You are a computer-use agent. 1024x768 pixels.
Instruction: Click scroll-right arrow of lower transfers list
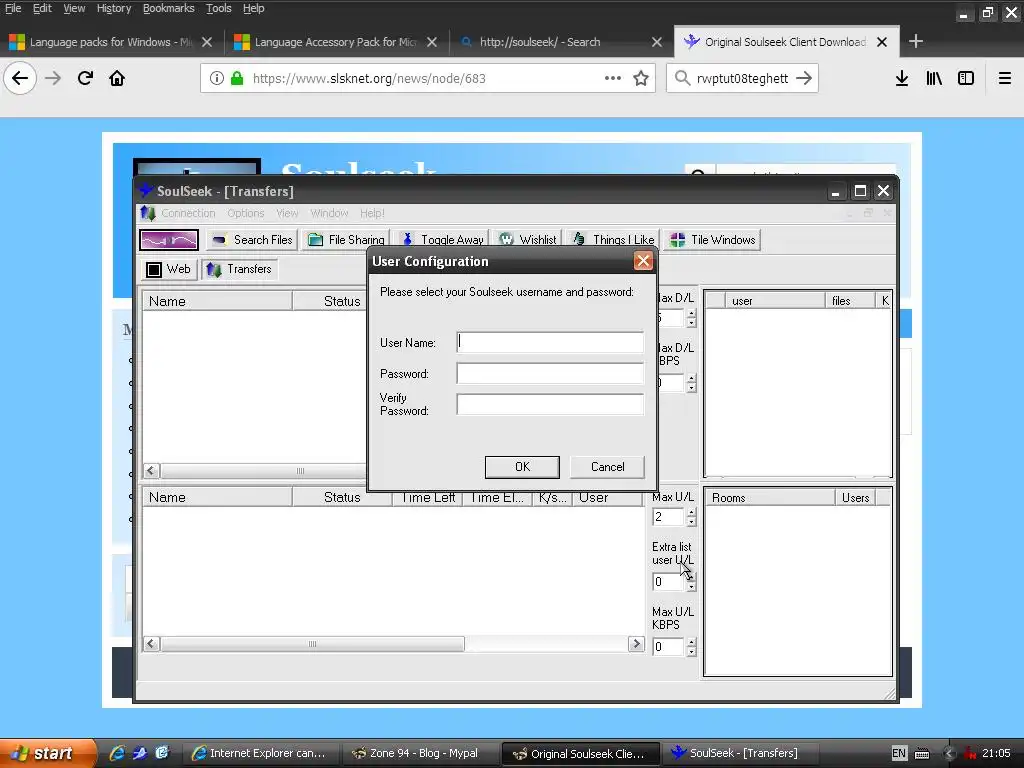[636, 644]
